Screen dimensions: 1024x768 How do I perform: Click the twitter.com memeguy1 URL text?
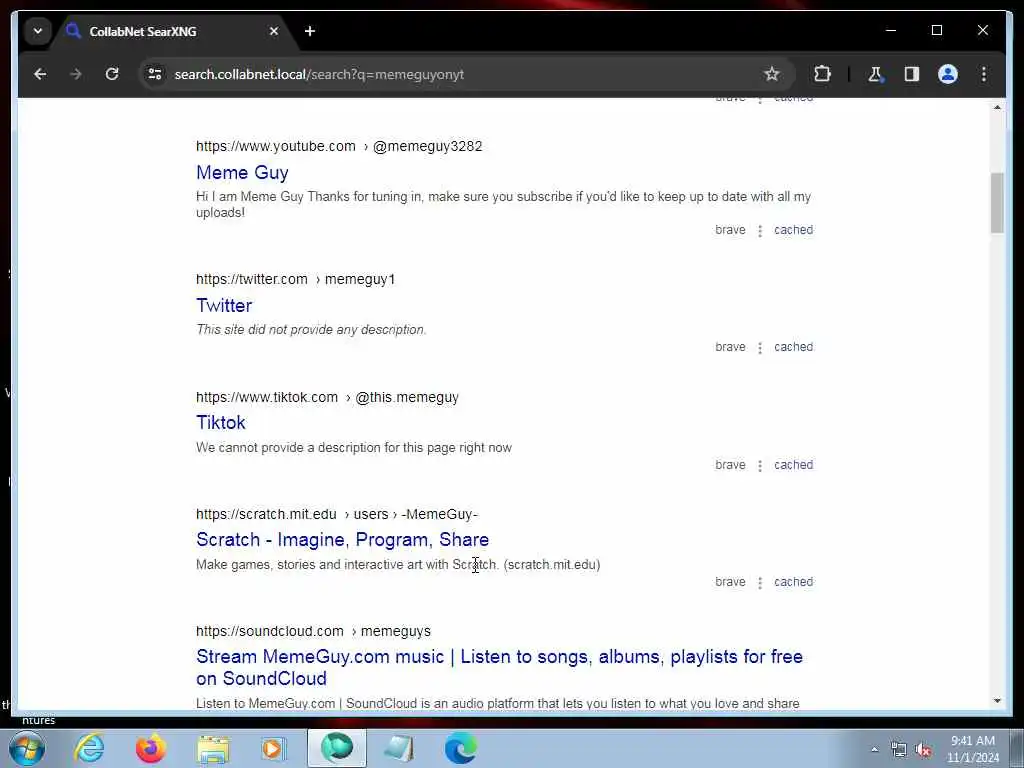point(295,280)
